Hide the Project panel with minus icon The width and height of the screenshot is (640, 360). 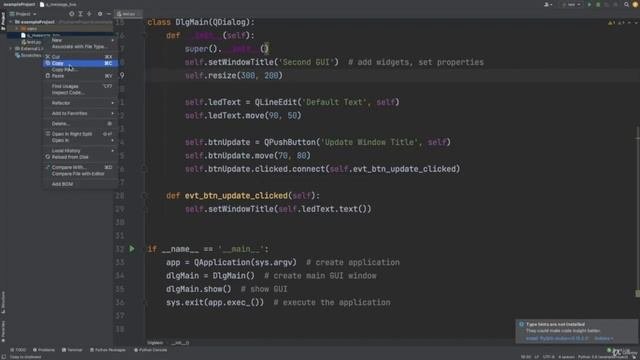tap(109, 14)
